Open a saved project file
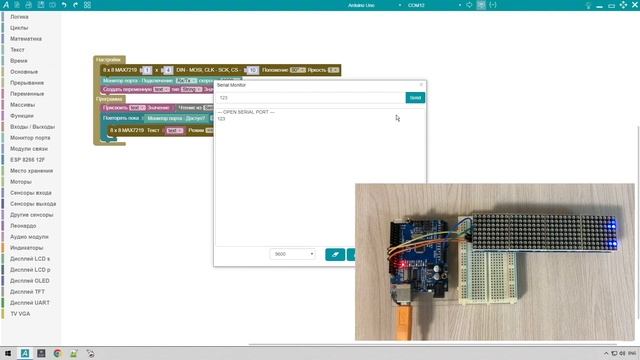Image resolution: width=640 pixels, height=360 pixels. (29, 5)
